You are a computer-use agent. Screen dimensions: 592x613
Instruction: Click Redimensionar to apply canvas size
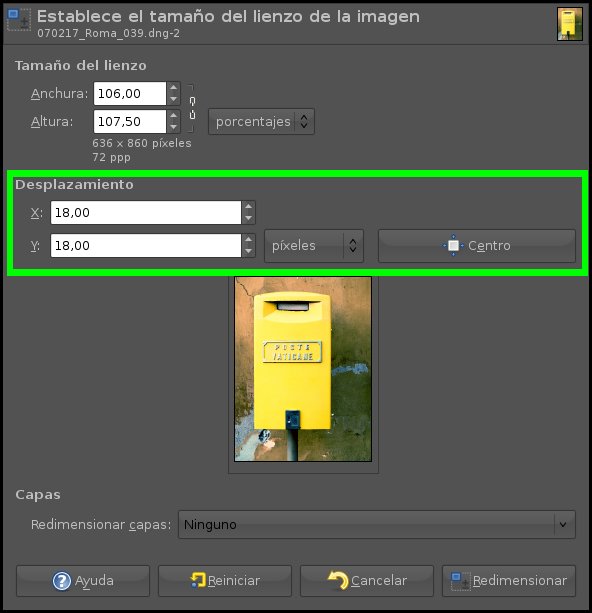point(509,581)
